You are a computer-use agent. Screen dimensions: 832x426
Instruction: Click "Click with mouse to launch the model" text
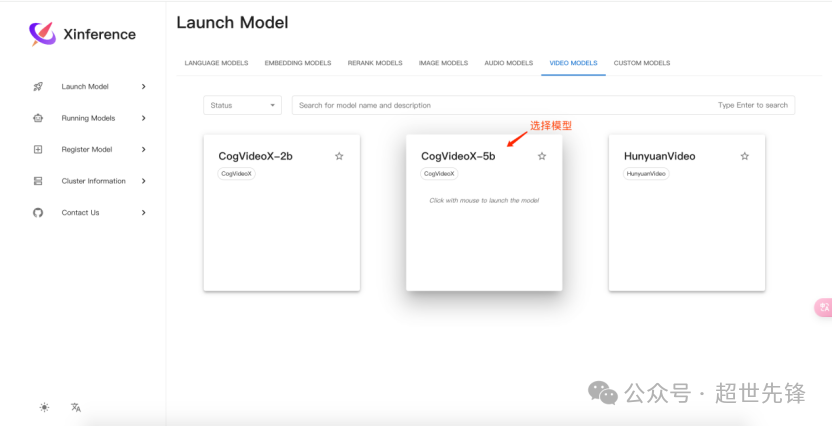pyautogui.click(x=484, y=201)
